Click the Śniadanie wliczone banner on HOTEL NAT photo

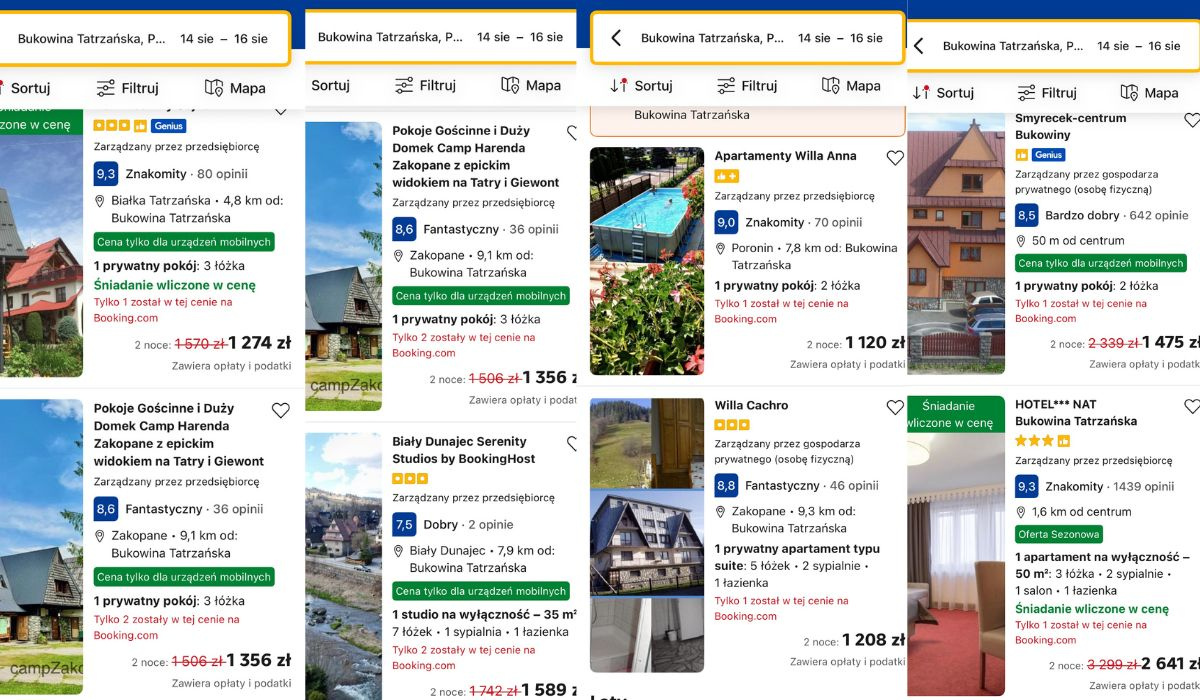[x=956, y=414]
